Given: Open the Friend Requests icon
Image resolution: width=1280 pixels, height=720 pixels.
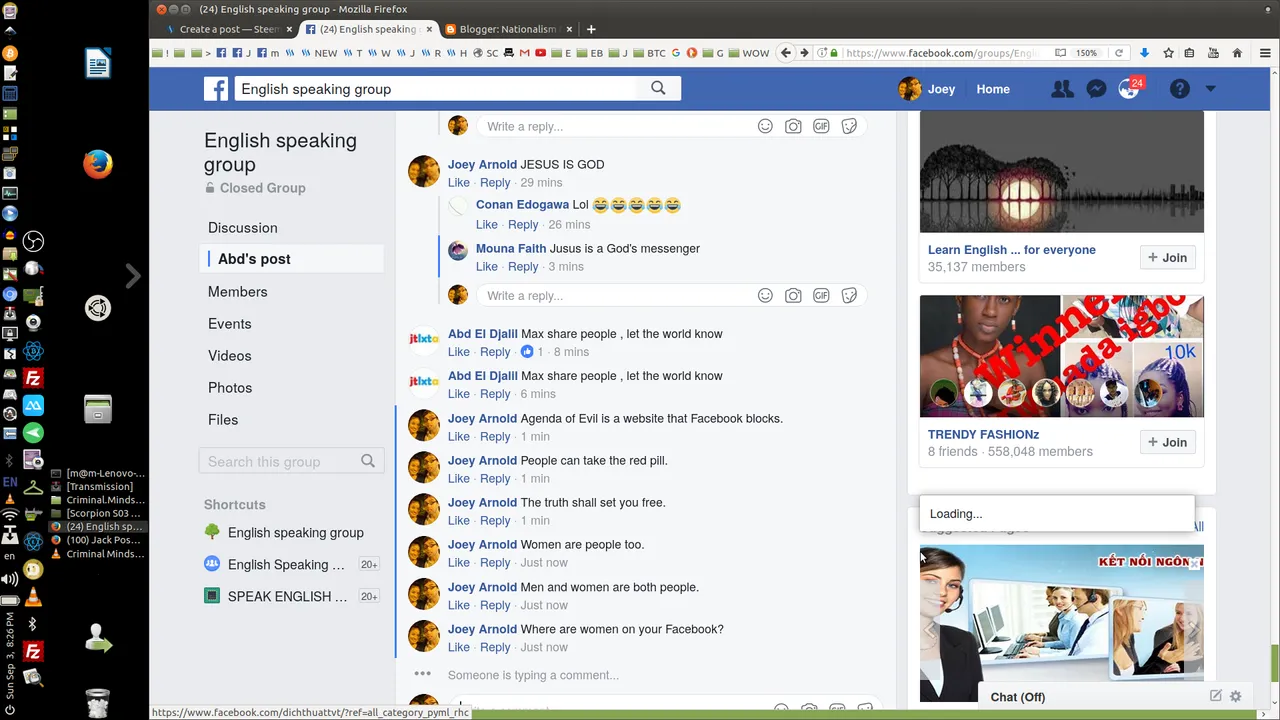Looking at the screenshot, I should pos(1062,89).
